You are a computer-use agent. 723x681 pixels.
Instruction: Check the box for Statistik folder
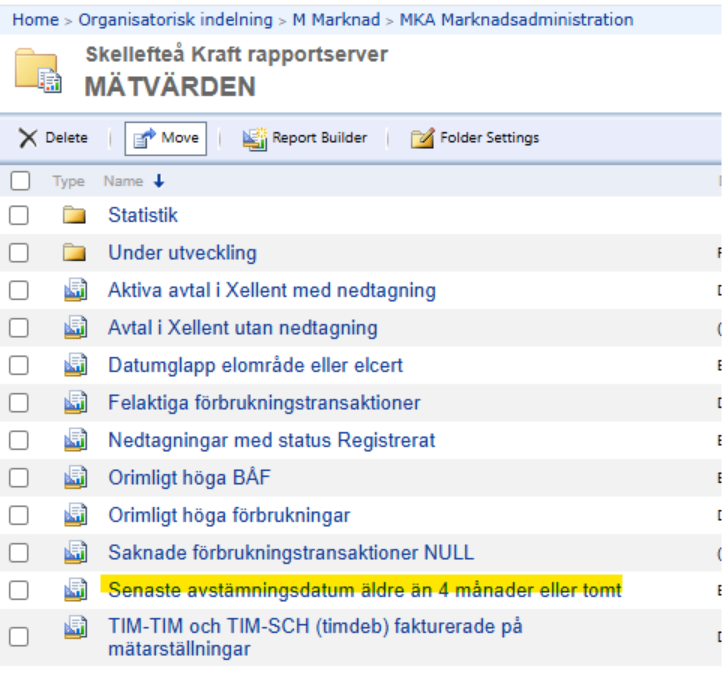pos(19,215)
